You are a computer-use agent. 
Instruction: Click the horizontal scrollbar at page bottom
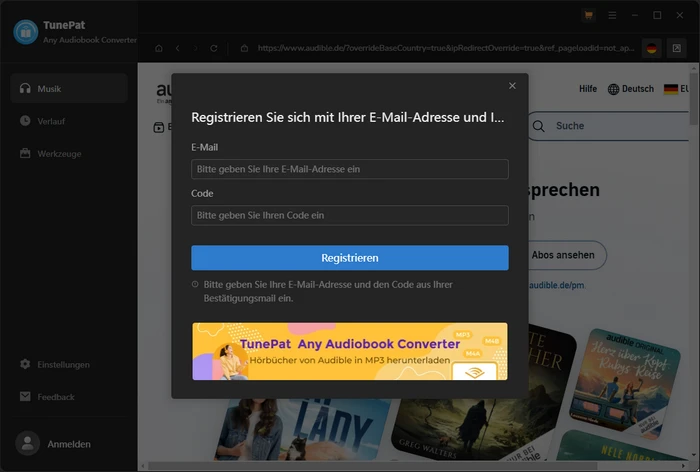tap(373, 466)
